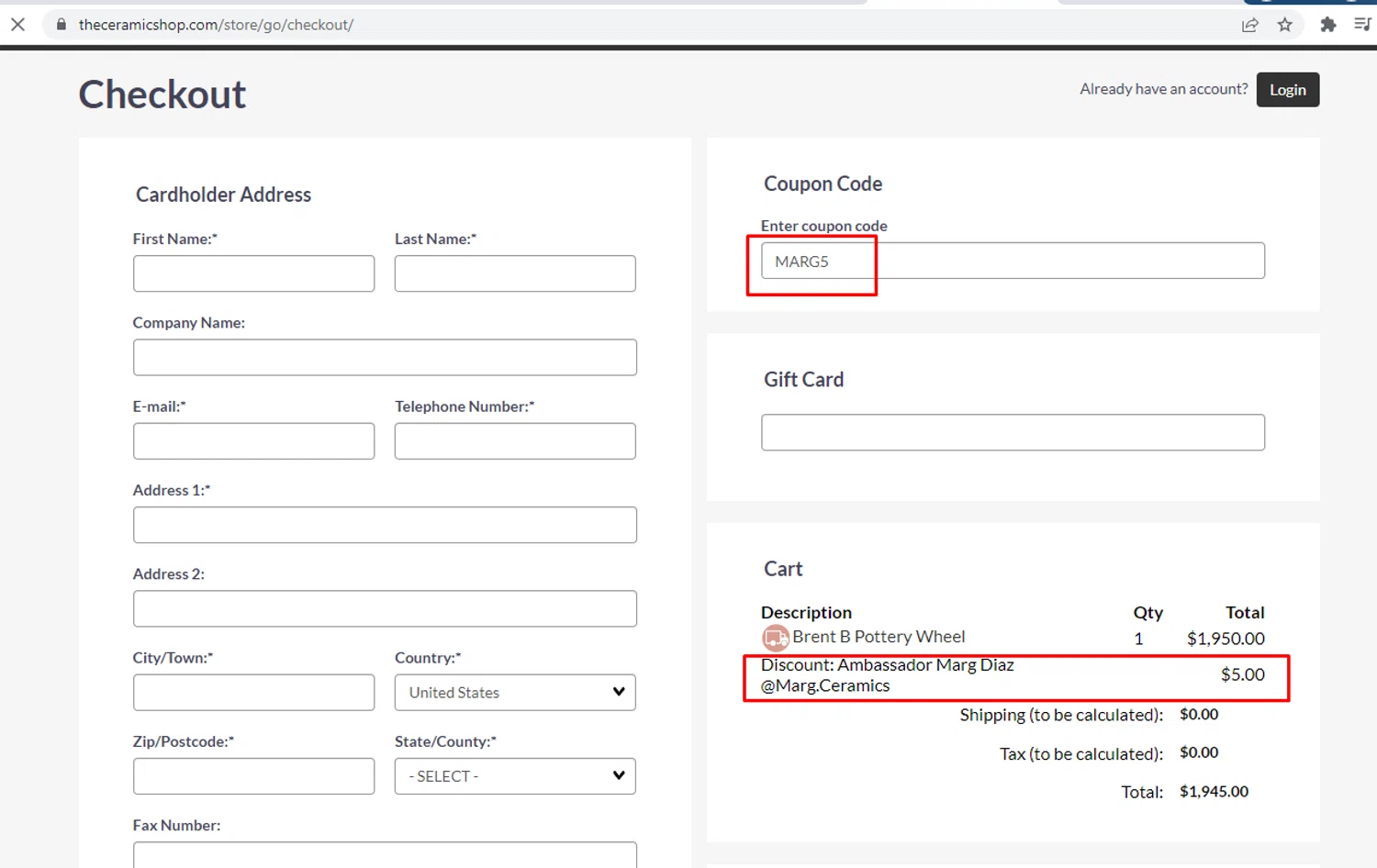1377x868 pixels.
Task: Click the address bar URL theceramicshop.com
Action: coord(216,25)
